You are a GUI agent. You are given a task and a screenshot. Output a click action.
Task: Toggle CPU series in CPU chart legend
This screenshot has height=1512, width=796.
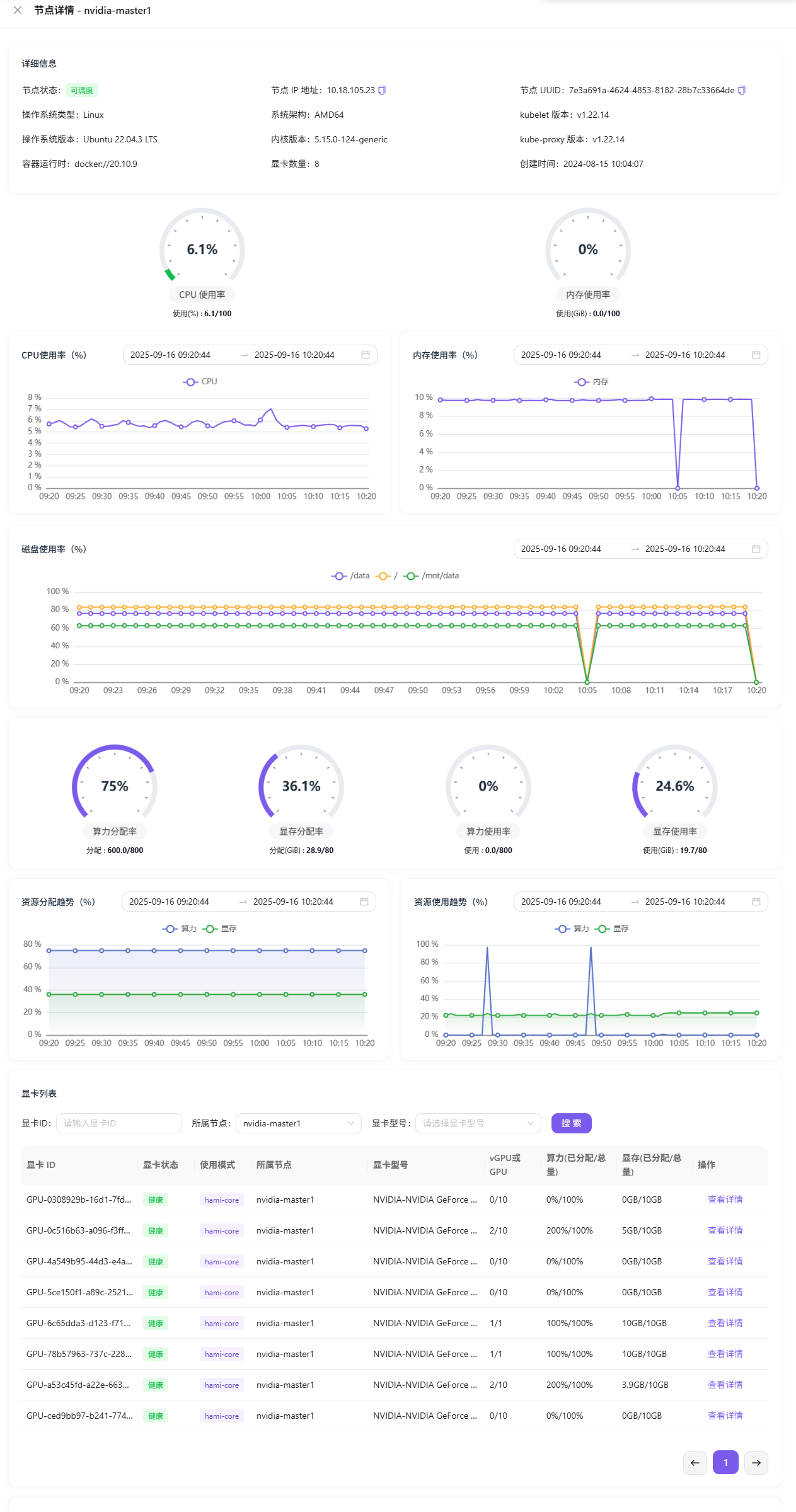coord(200,382)
